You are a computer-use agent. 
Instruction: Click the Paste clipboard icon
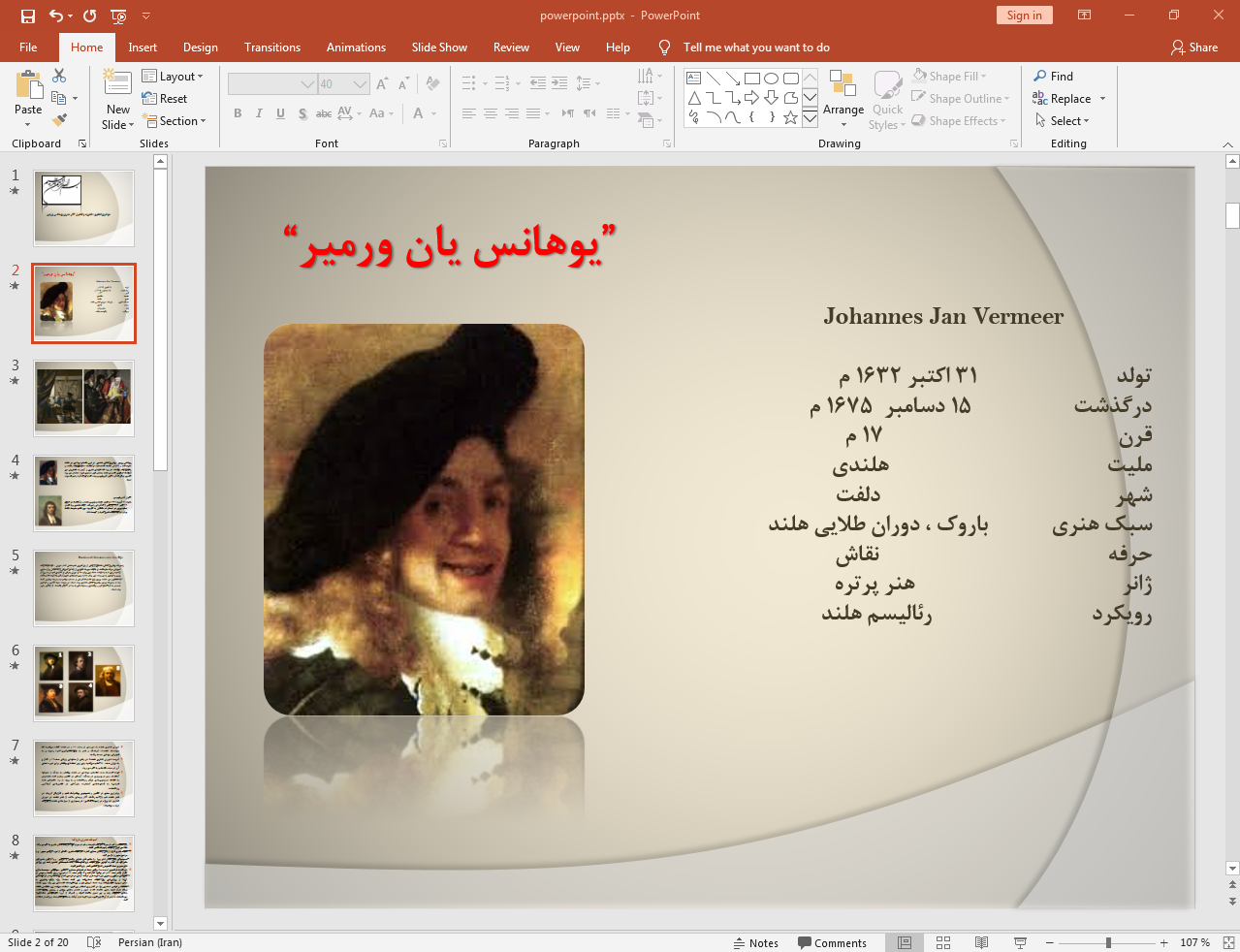point(28,85)
